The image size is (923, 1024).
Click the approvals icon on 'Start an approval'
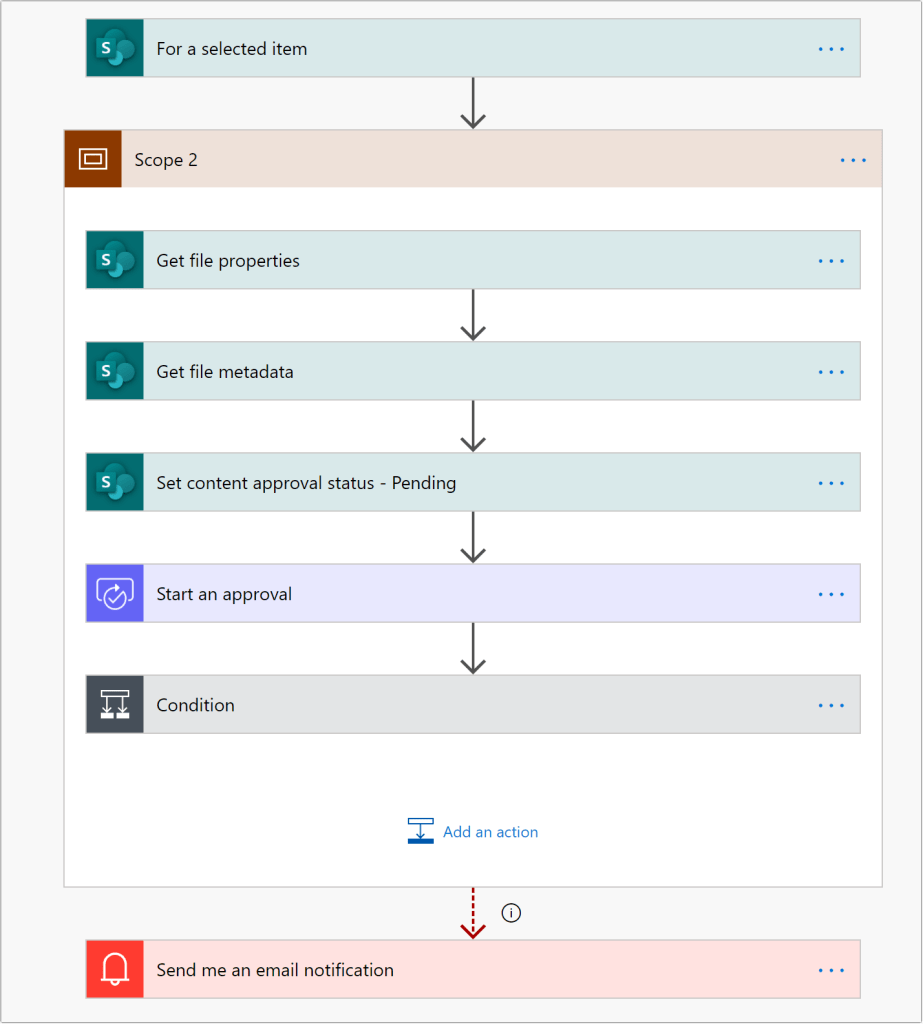(115, 593)
